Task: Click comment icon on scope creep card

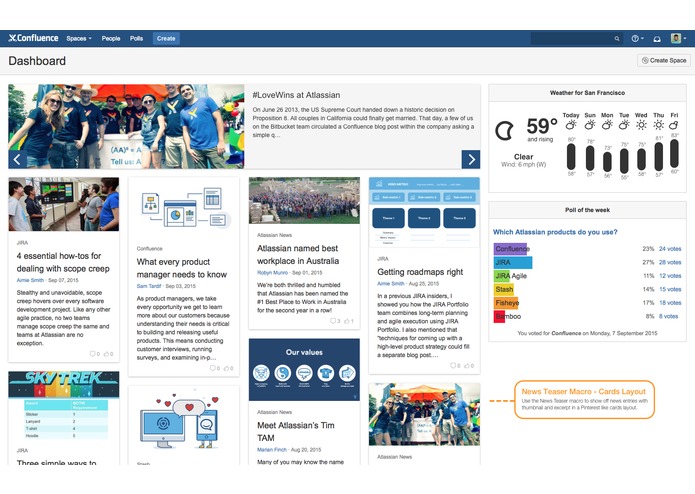Action: [94, 354]
